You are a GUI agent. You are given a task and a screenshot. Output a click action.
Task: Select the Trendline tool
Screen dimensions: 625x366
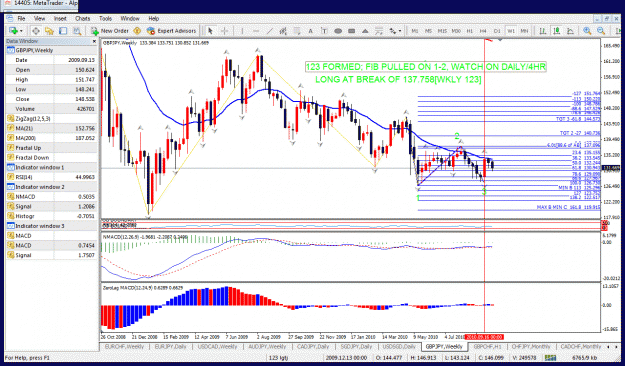point(269,31)
